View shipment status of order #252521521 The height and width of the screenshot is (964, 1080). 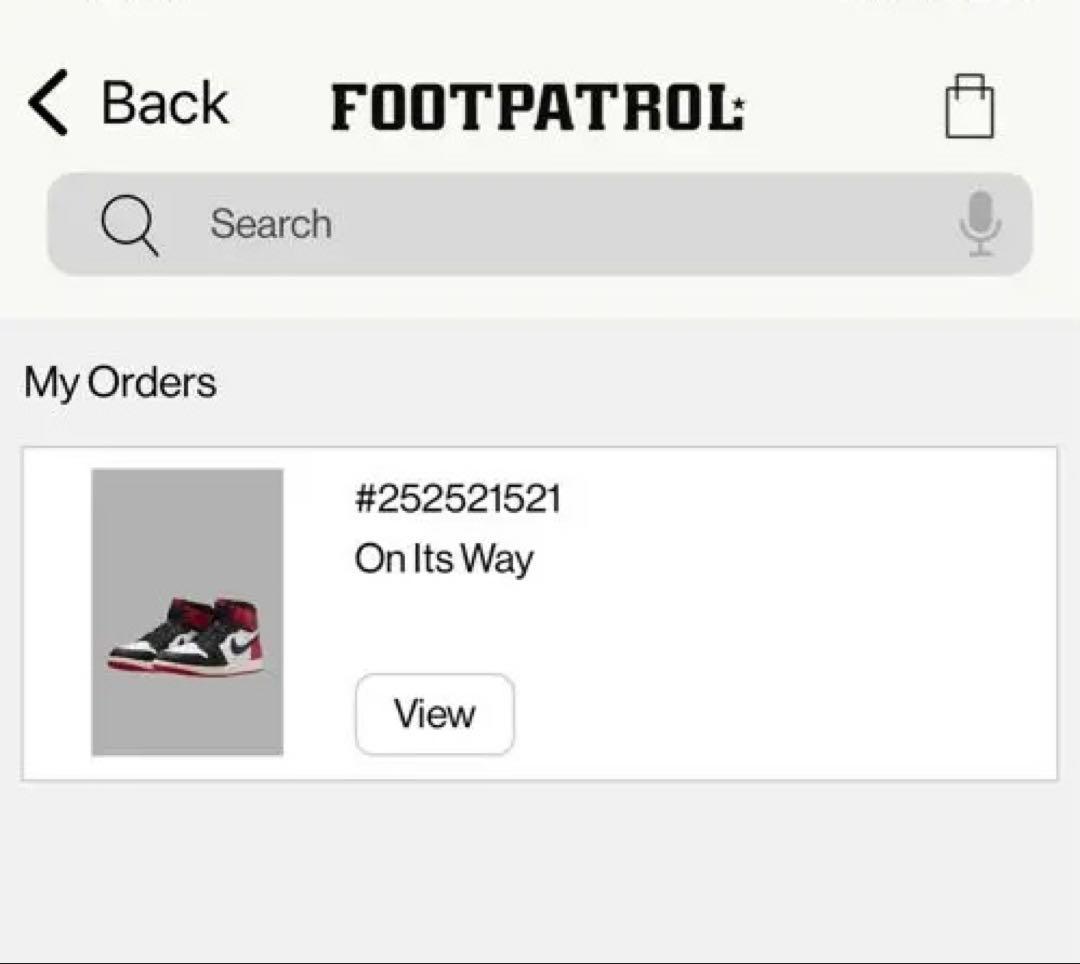click(443, 560)
